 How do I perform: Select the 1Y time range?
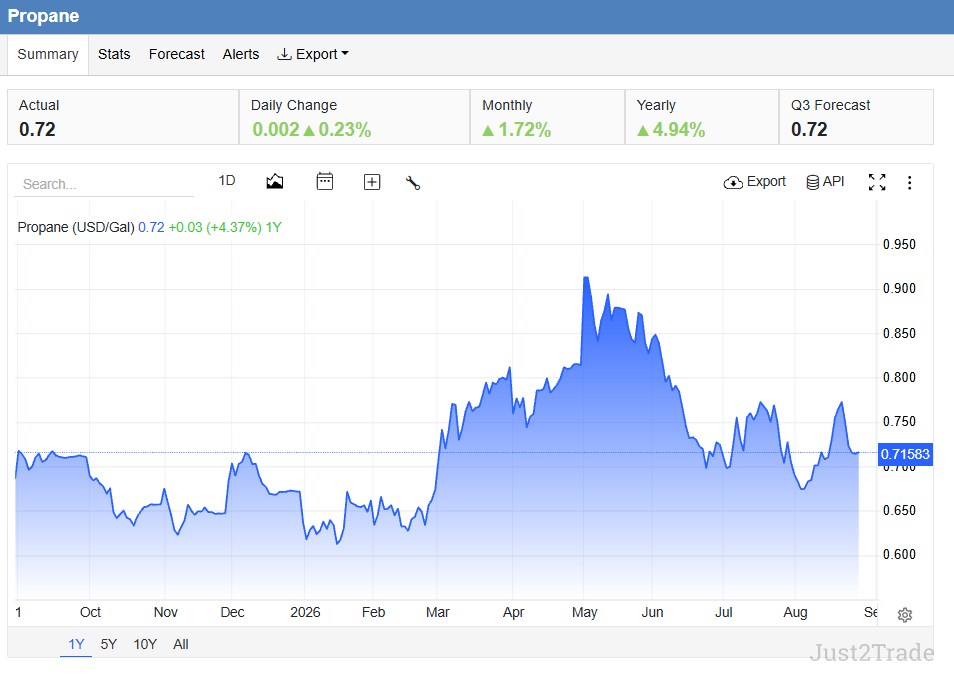(x=76, y=644)
